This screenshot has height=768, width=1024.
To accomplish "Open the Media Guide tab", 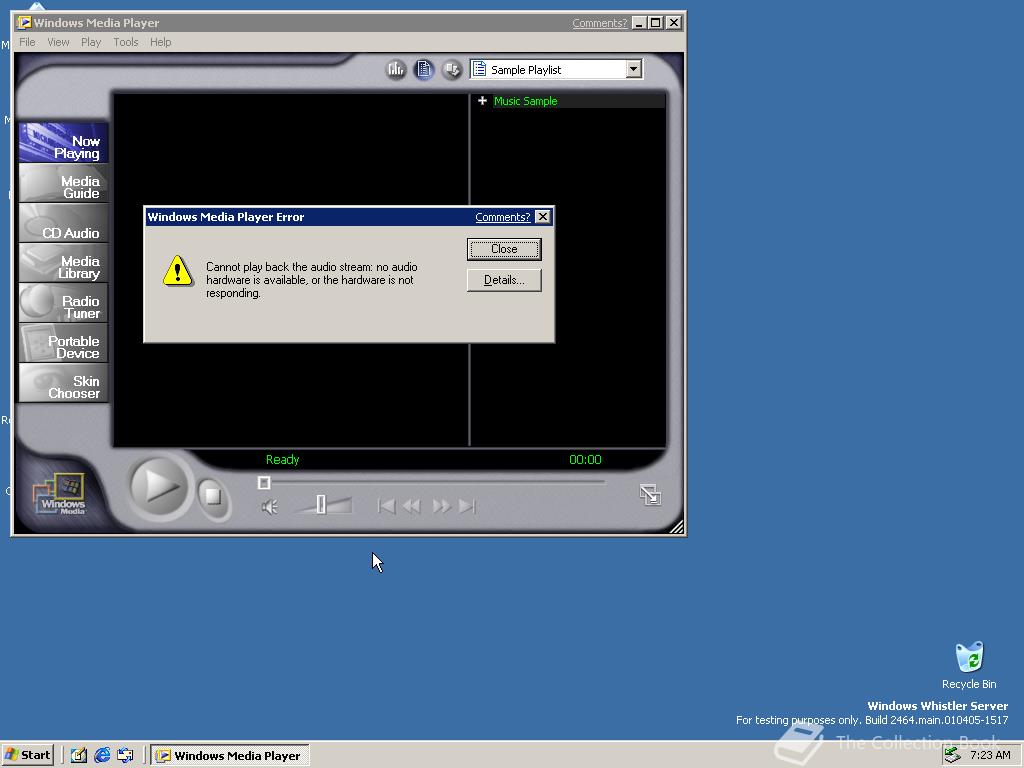I will (x=63, y=183).
